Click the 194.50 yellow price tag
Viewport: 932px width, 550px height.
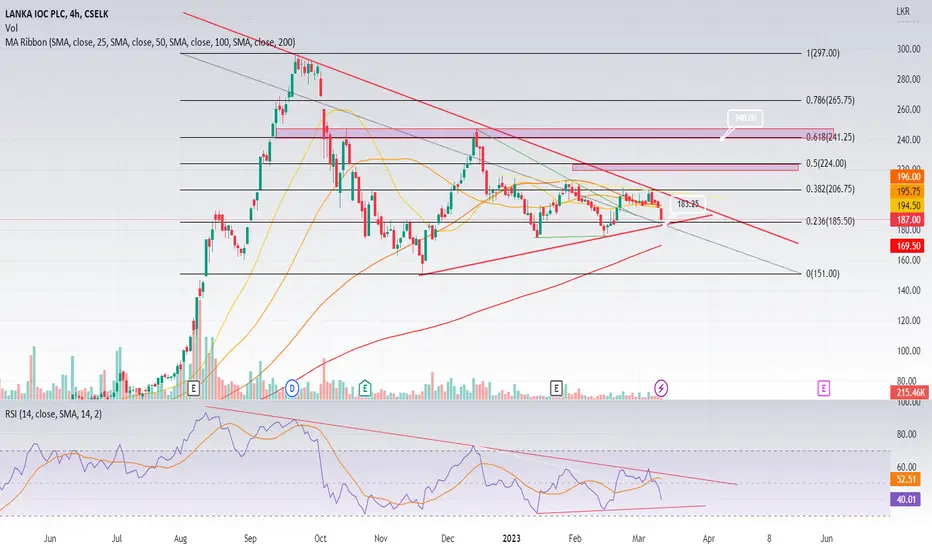coord(906,206)
